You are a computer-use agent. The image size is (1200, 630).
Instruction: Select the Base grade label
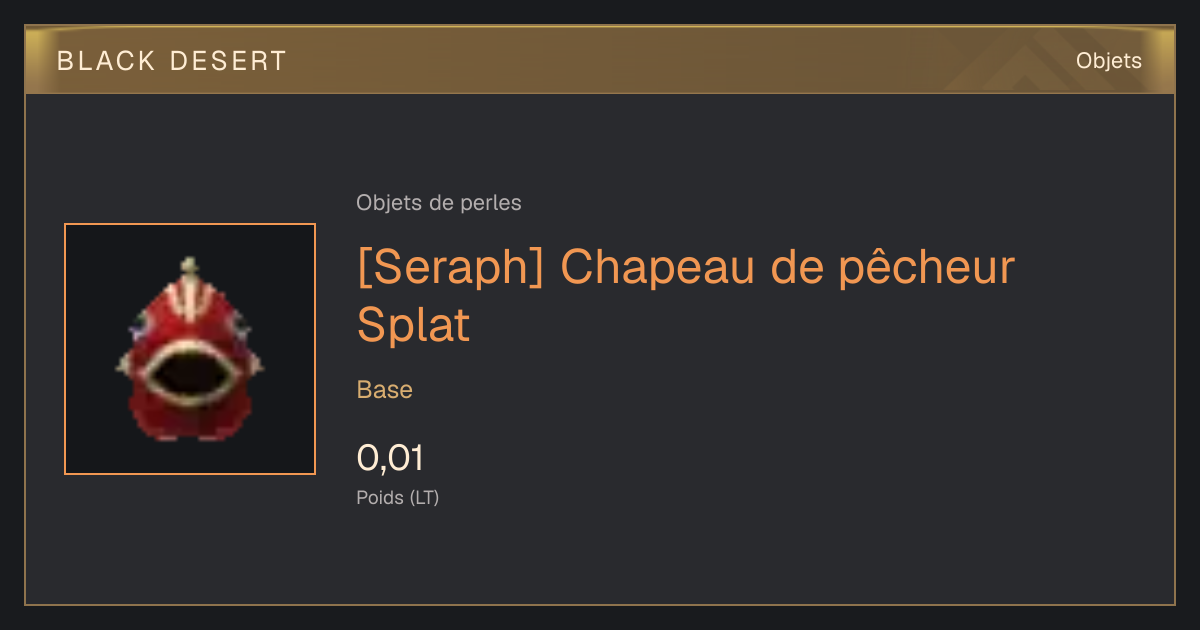(385, 390)
